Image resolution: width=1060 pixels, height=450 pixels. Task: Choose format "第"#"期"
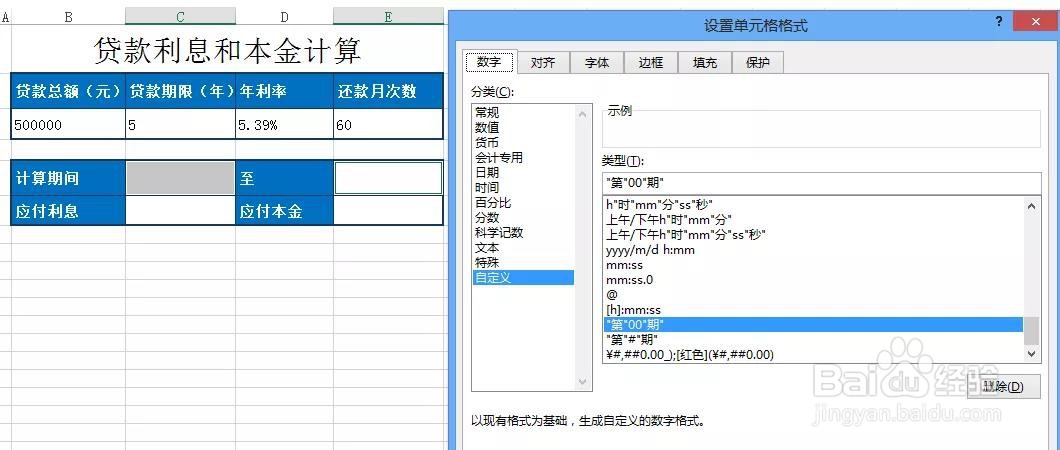tap(813, 339)
